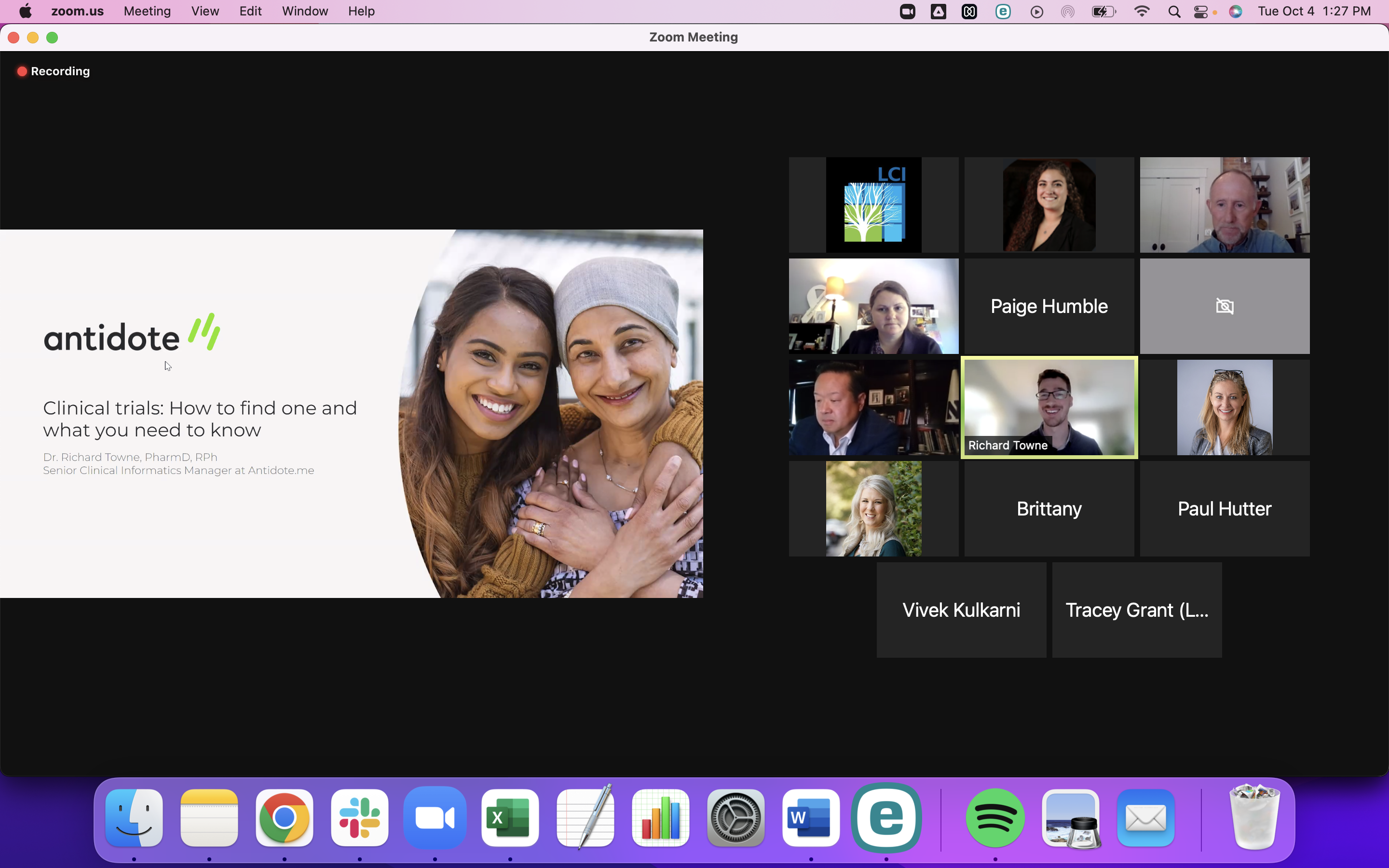Select the Brittany participant tile
Screen dimensions: 1389x868
coord(1049,509)
